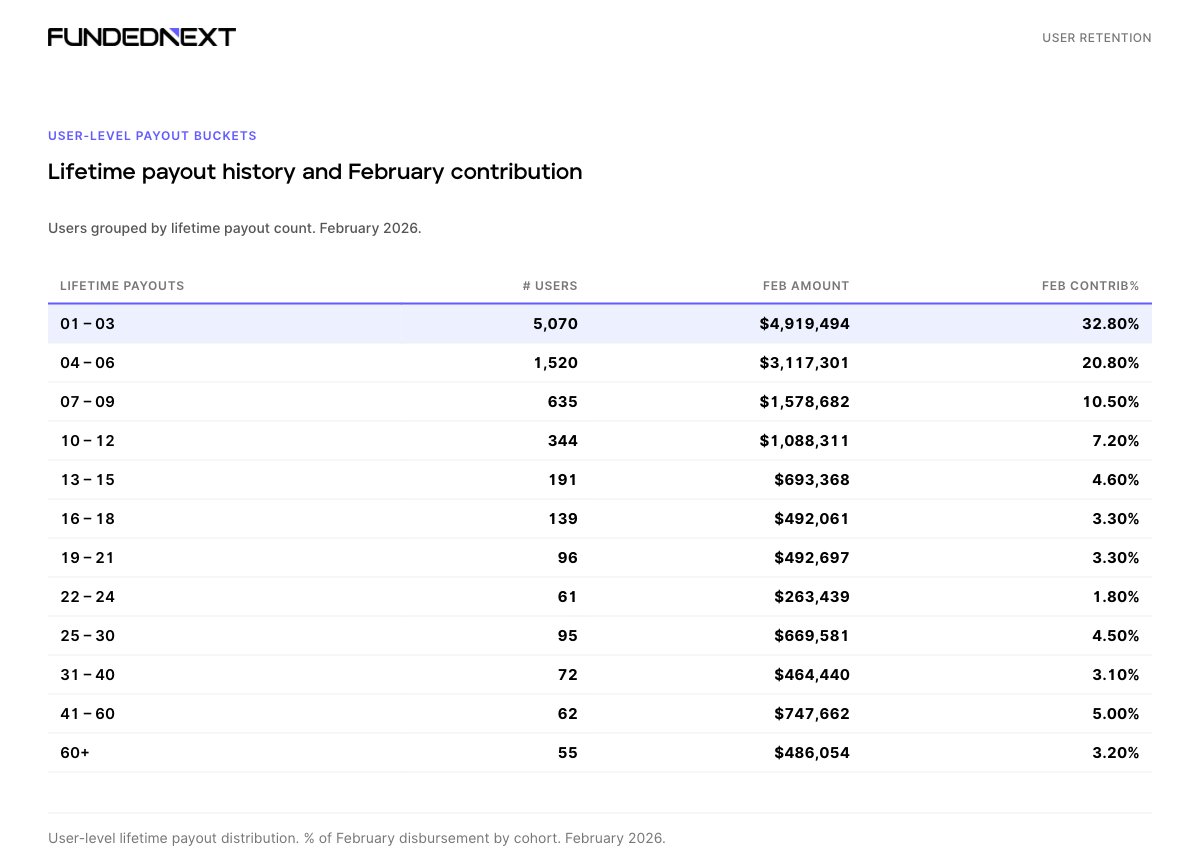Click the $464,440 amount cell
Image resolution: width=1200 pixels, height=860 pixels.
pyautogui.click(x=811, y=675)
